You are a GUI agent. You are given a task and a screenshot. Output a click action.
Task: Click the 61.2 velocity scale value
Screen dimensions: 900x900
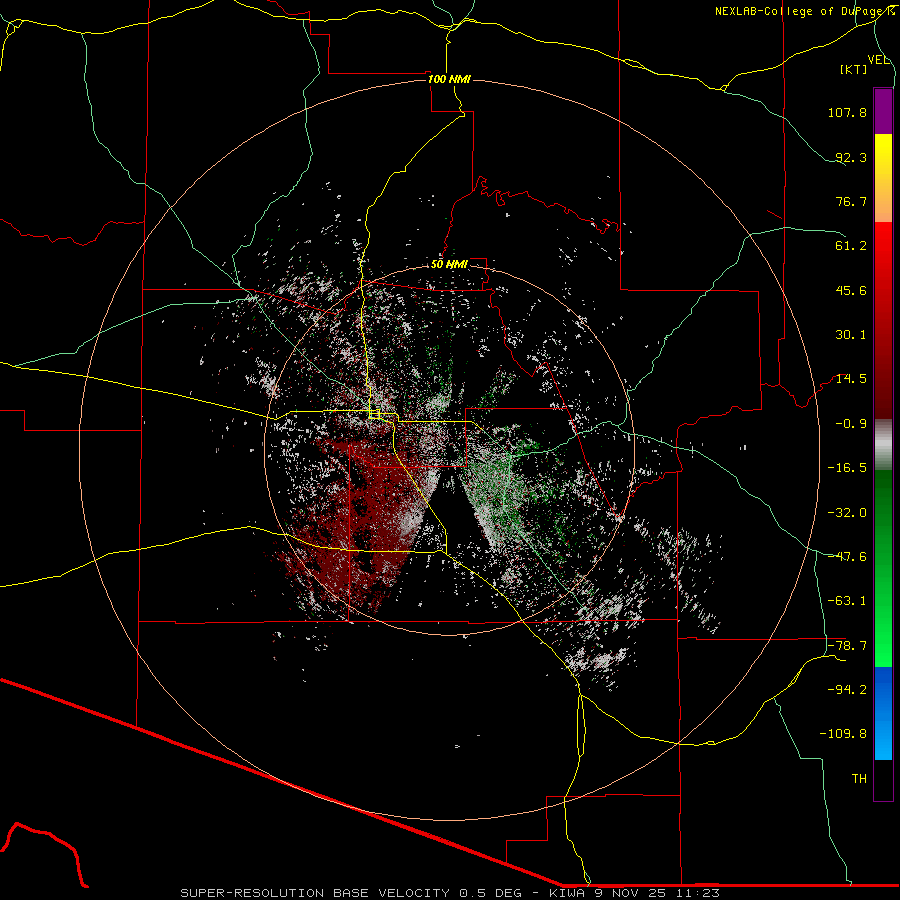point(851,246)
